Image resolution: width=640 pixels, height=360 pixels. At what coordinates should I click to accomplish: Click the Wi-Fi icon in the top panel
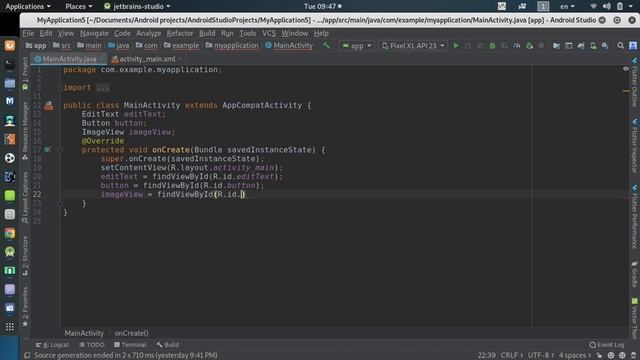(x=594, y=6)
